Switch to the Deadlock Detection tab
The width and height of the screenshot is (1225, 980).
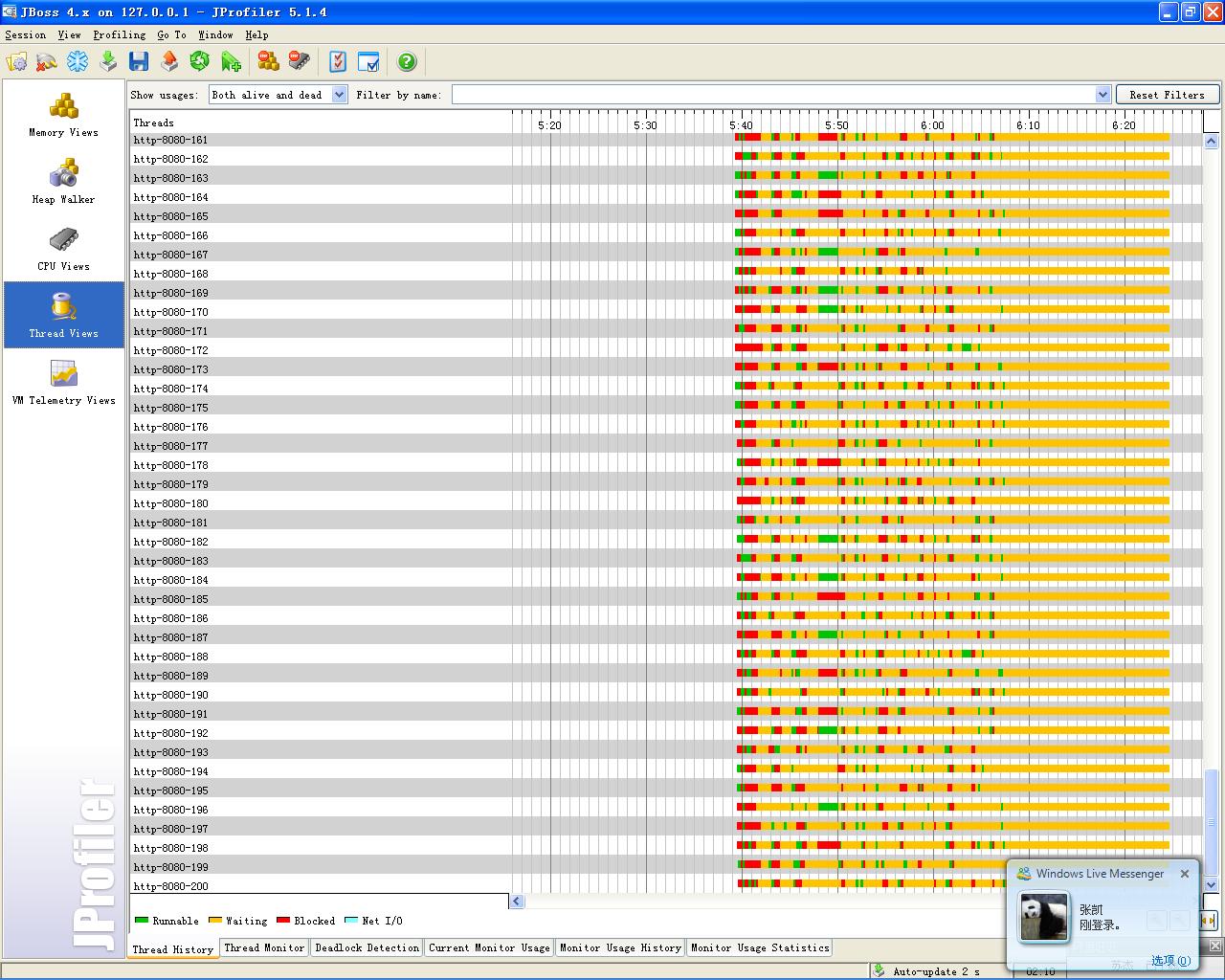pos(367,947)
